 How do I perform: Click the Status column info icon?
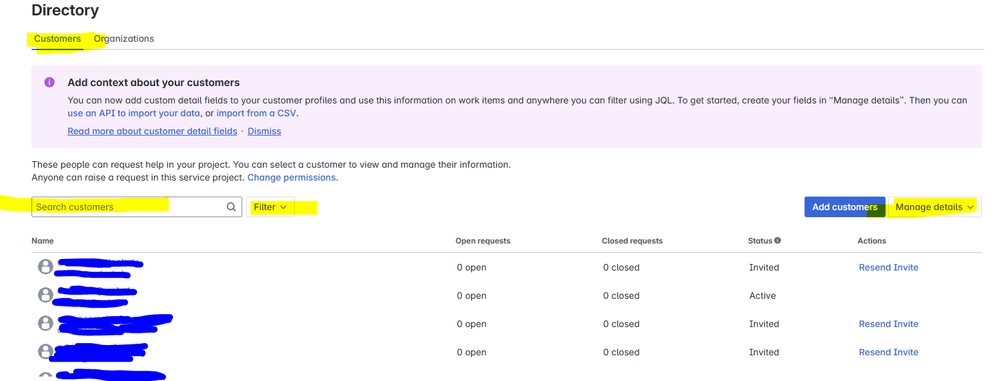777,241
